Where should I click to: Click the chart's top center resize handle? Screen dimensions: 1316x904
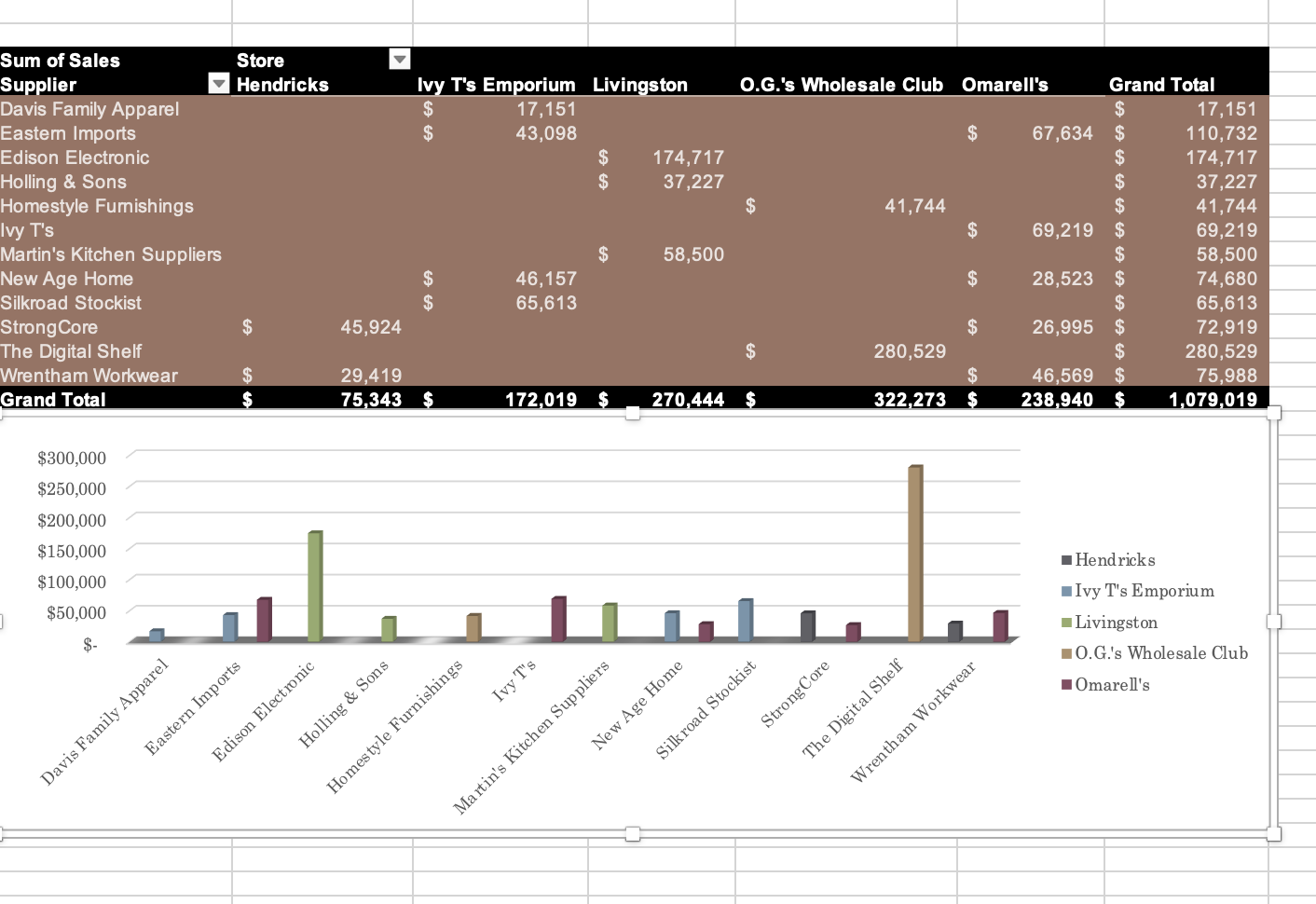click(633, 413)
